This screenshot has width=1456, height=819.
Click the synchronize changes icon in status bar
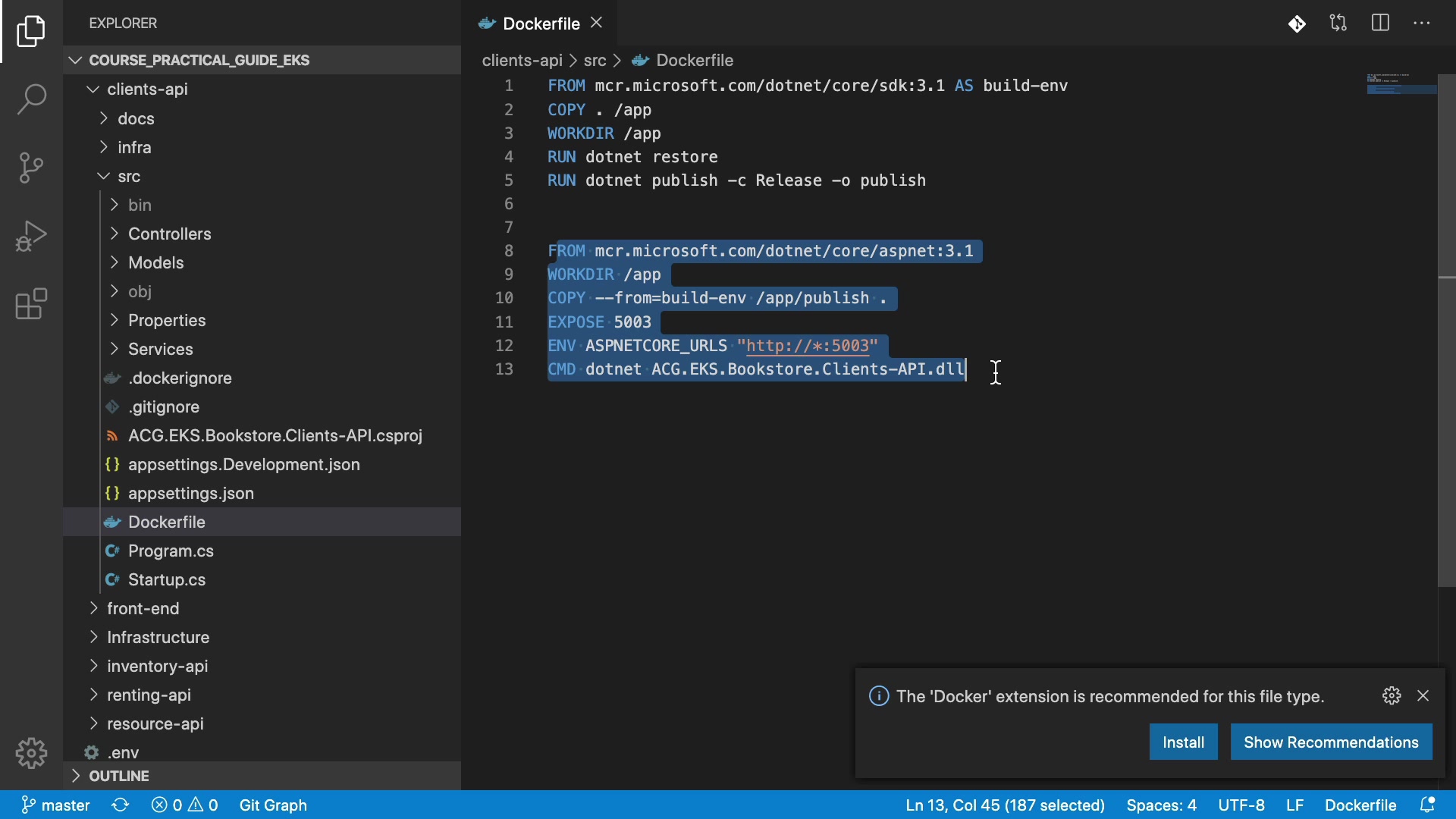click(x=121, y=805)
